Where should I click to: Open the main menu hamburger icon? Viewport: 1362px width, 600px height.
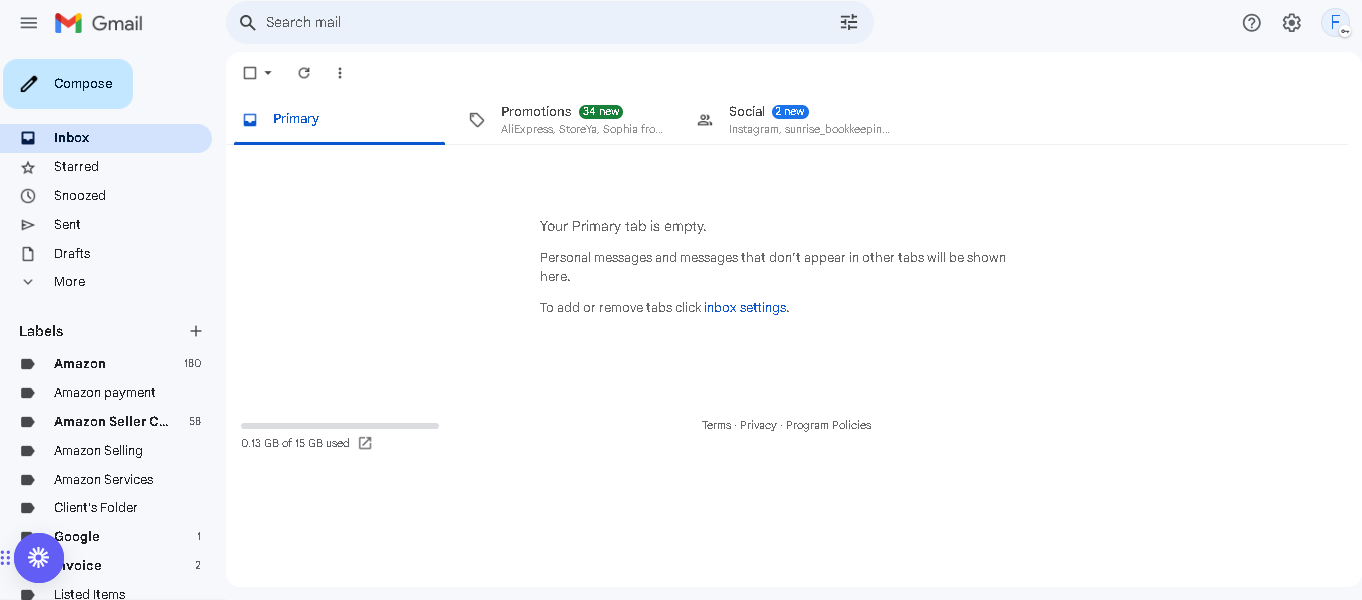tap(29, 22)
